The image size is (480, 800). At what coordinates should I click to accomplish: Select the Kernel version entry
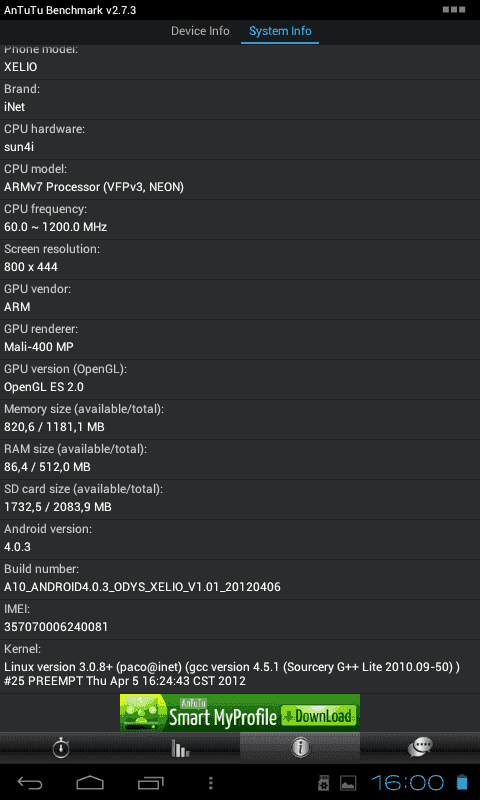tap(240, 666)
